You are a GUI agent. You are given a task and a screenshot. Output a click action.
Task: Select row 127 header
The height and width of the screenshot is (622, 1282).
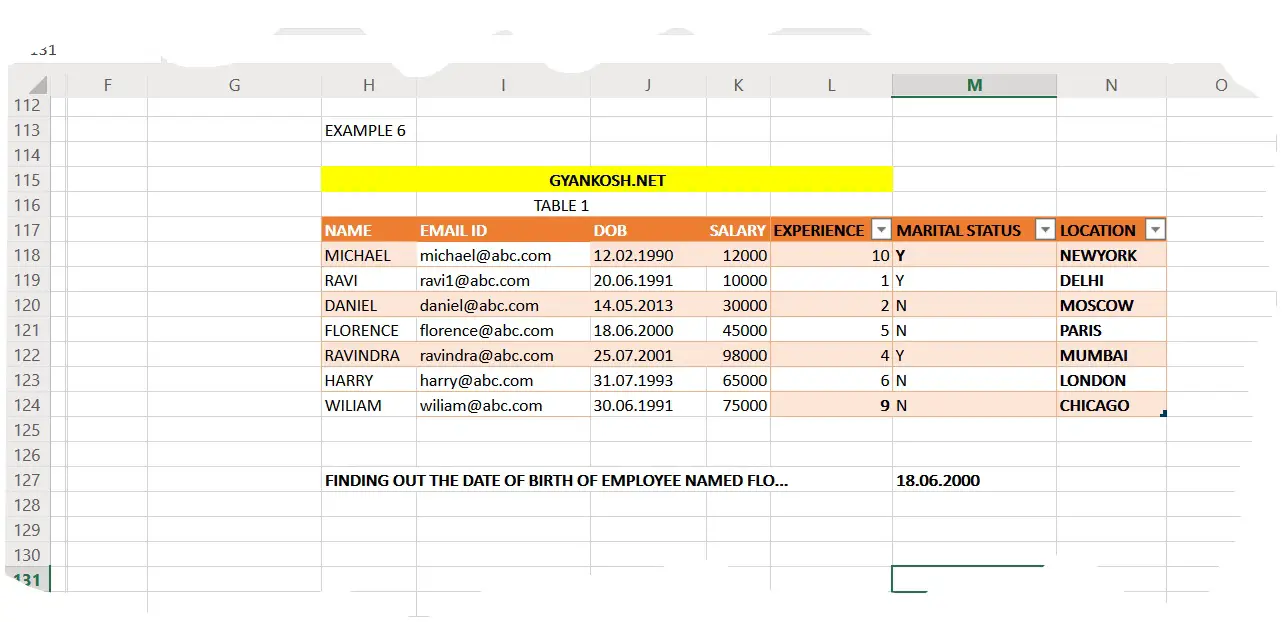point(28,480)
